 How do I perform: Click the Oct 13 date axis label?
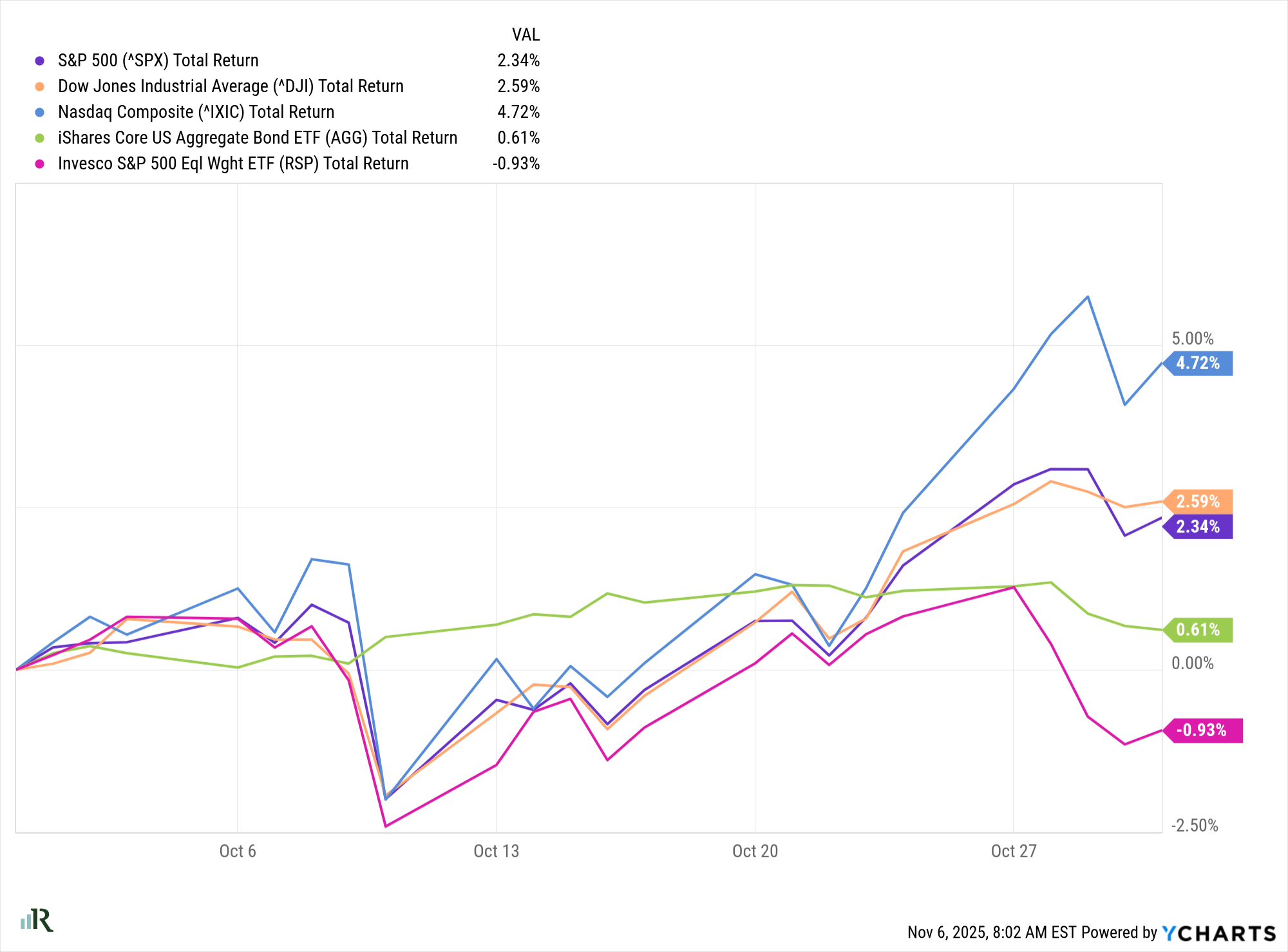tap(496, 852)
